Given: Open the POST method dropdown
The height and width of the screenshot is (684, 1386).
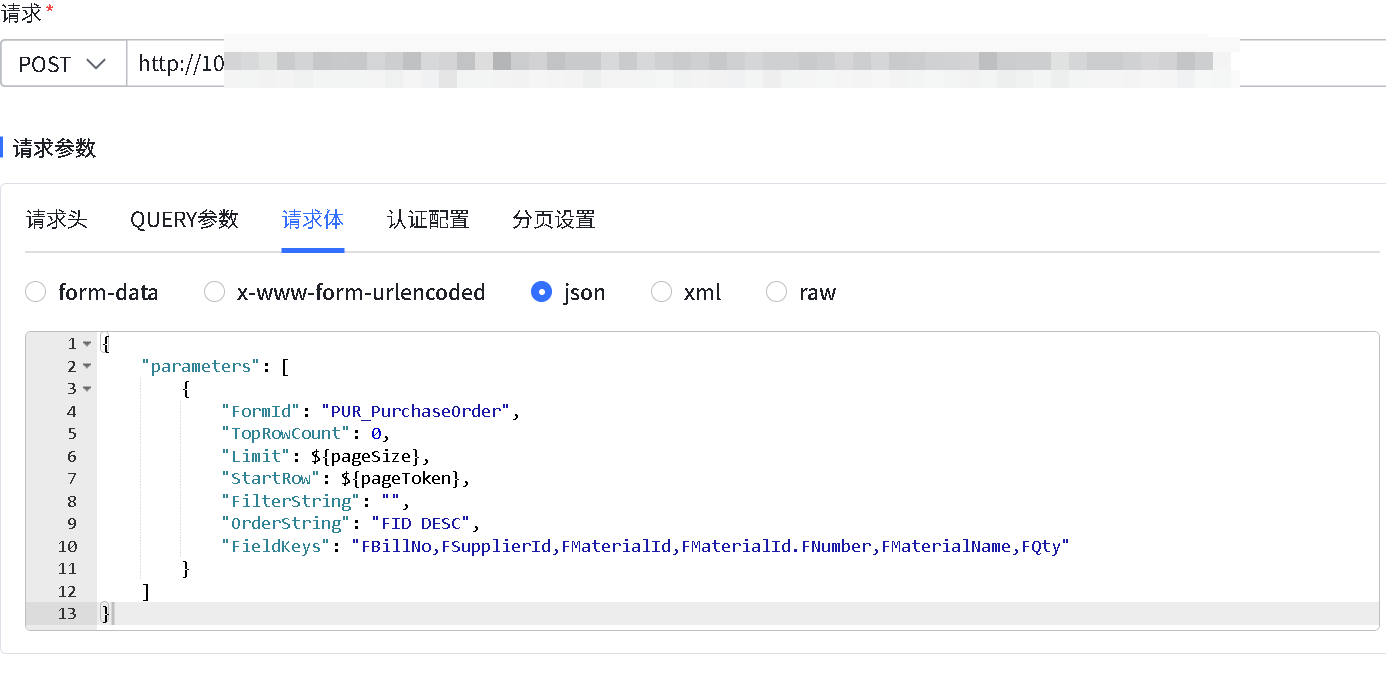Looking at the screenshot, I should coord(63,64).
